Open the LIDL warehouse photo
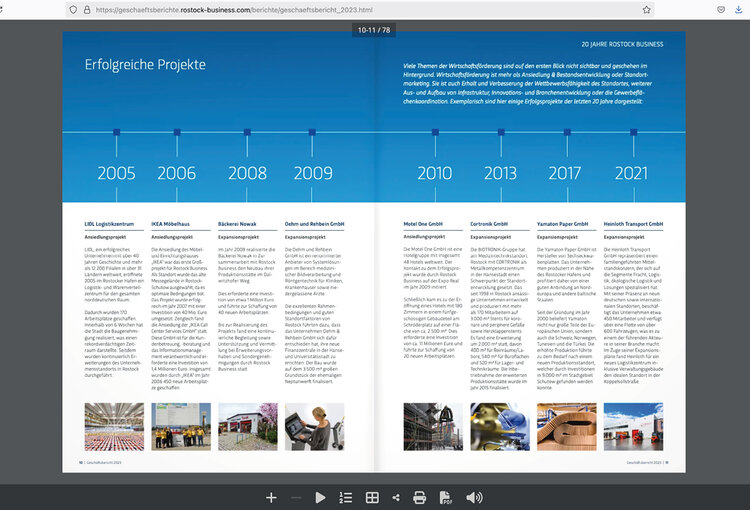This screenshot has height=510, width=750. (x=114, y=427)
